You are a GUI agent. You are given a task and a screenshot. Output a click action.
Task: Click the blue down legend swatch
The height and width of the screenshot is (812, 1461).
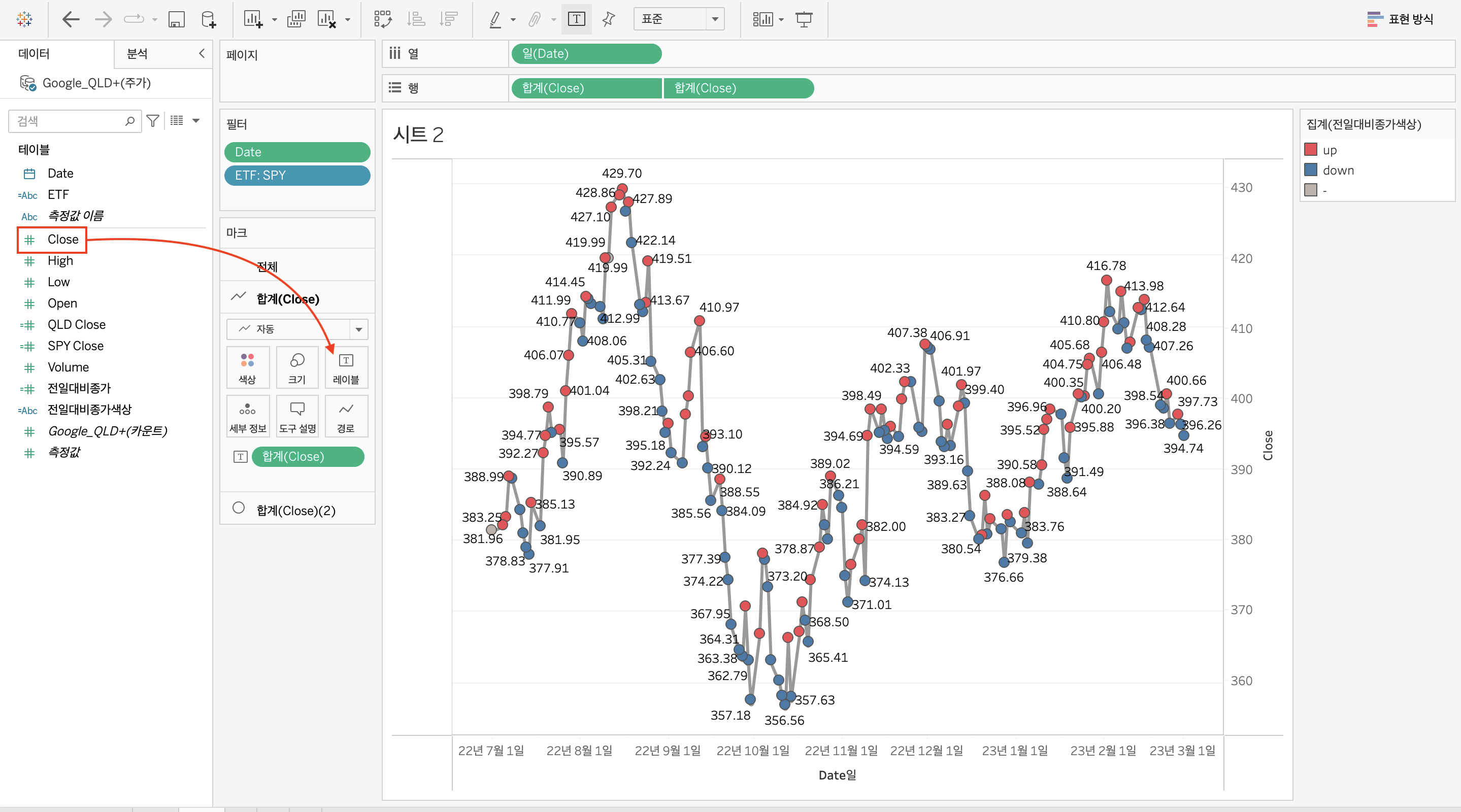click(x=1311, y=170)
